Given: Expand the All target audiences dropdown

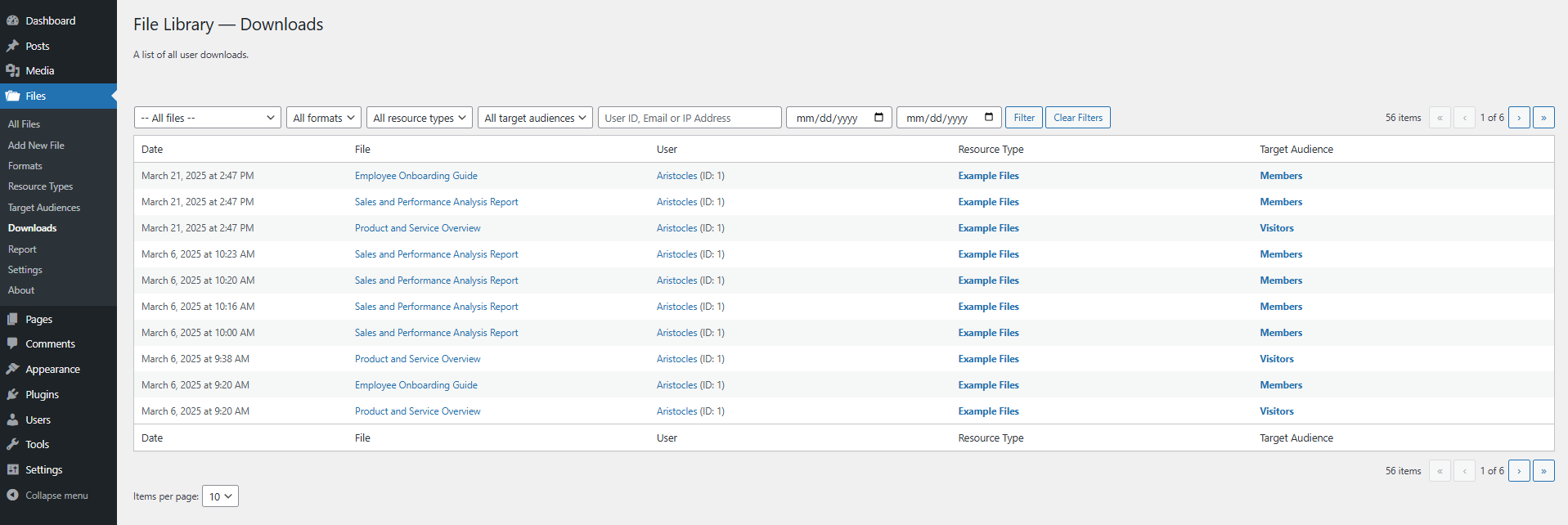Looking at the screenshot, I should click(535, 118).
